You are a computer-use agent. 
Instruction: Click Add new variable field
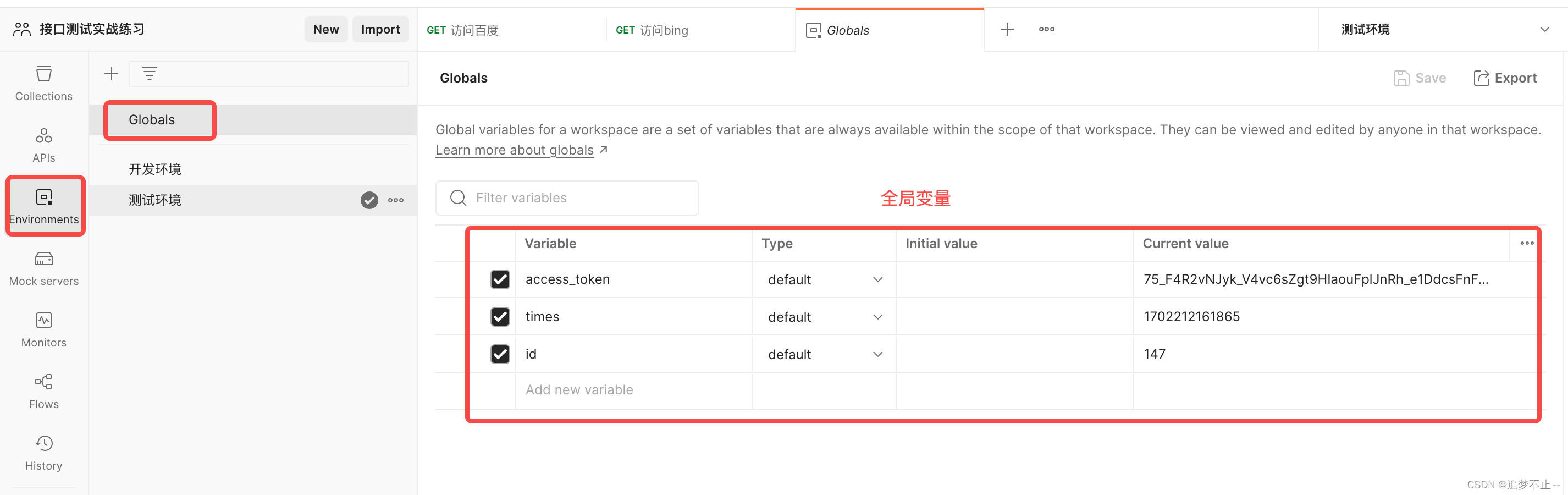633,389
